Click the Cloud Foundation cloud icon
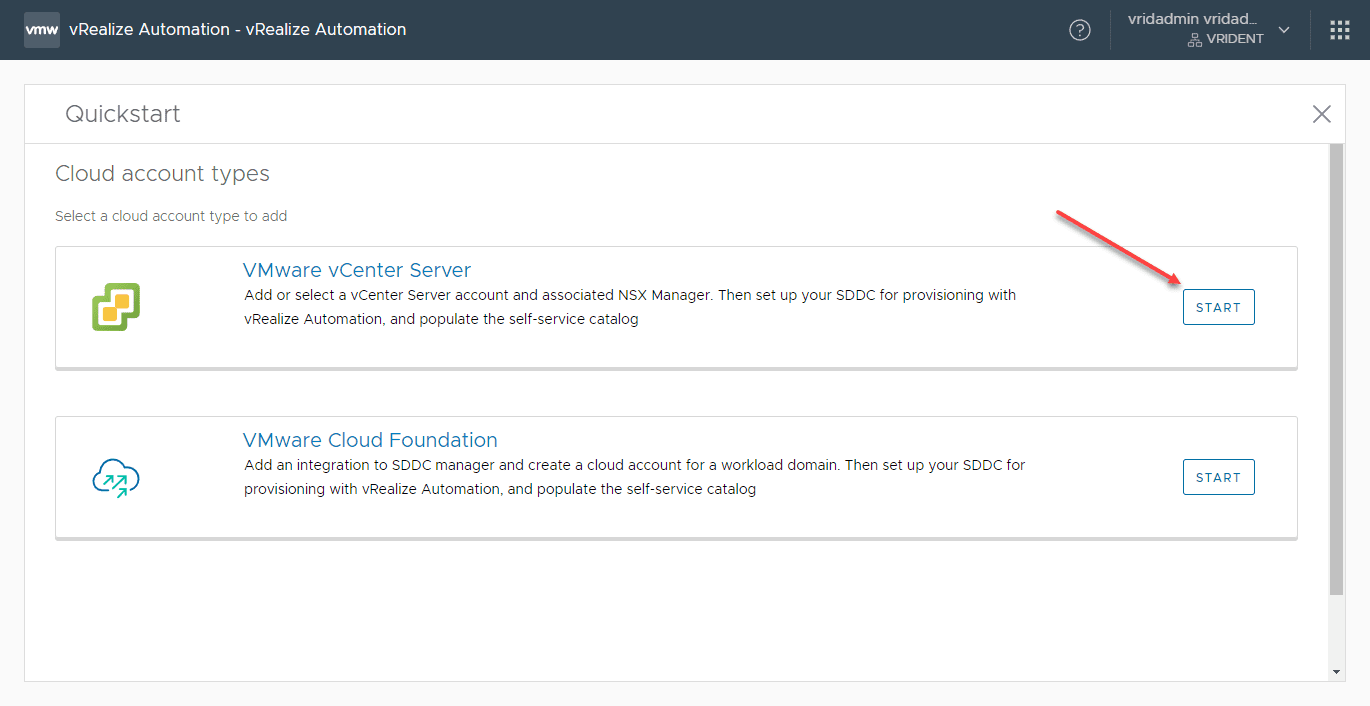Image resolution: width=1370 pixels, height=706 pixels. (x=116, y=478)
